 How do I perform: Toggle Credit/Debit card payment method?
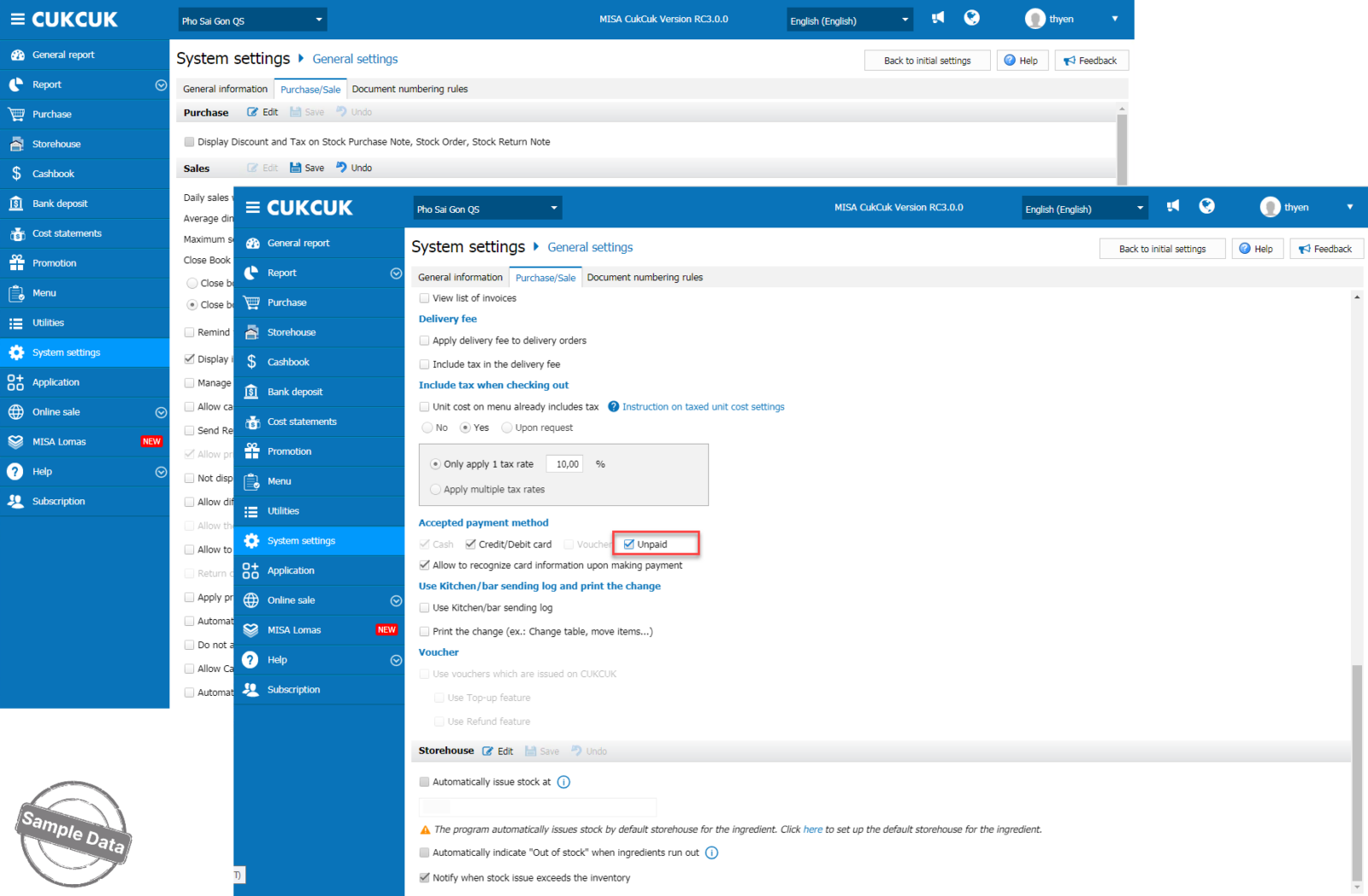coord(470,544)
